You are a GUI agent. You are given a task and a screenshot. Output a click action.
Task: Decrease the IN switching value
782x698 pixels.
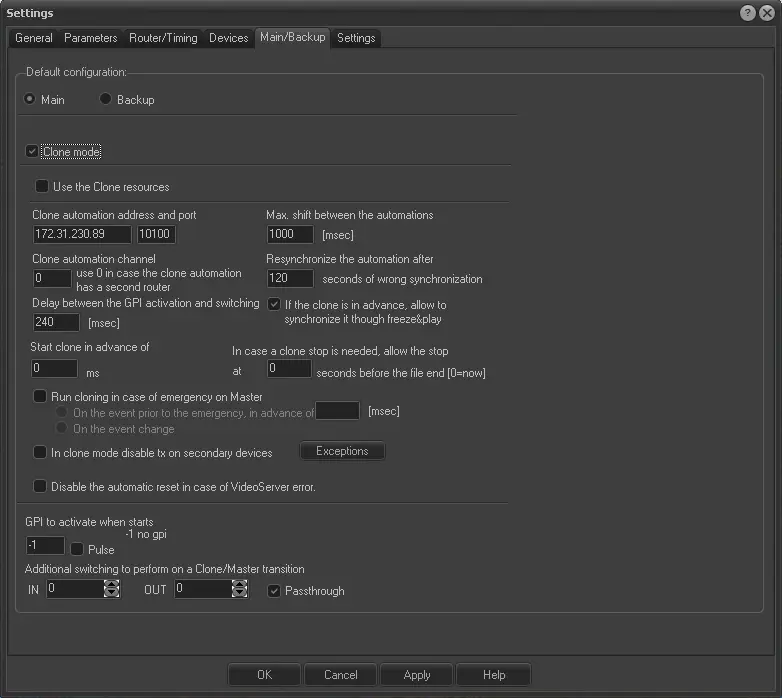[111, 594]
